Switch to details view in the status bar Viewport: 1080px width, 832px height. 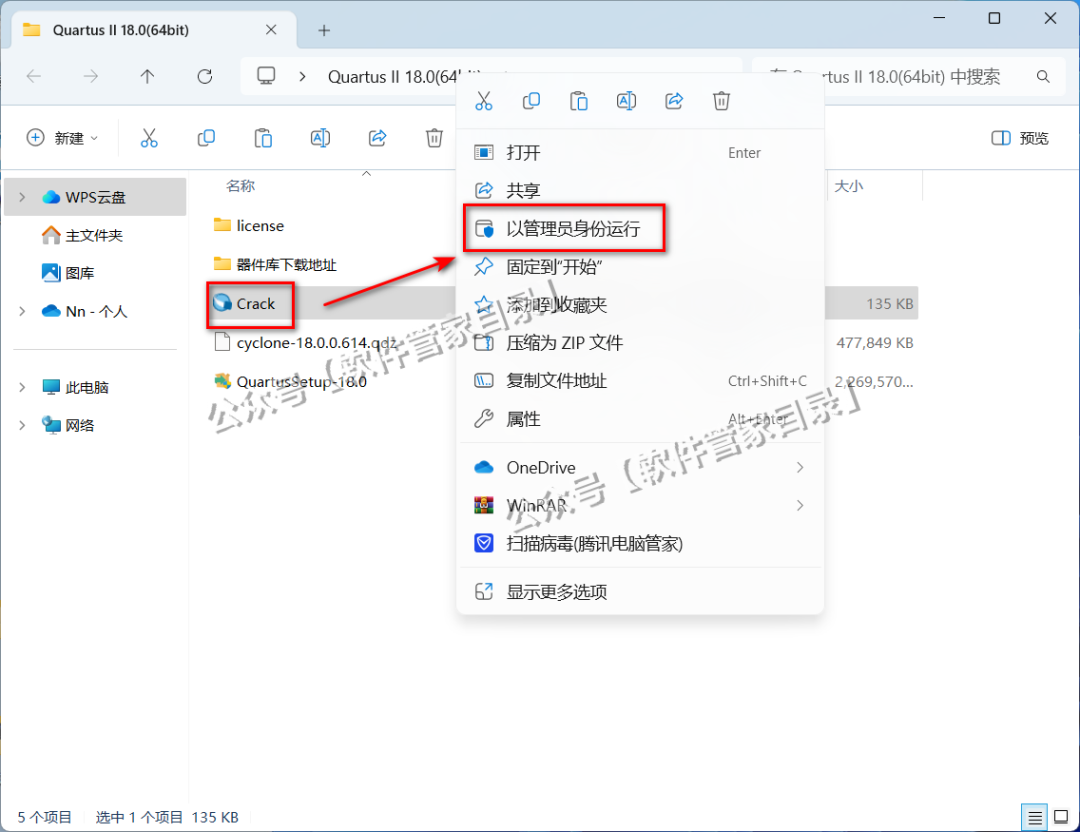click(x=1034, y=817)
